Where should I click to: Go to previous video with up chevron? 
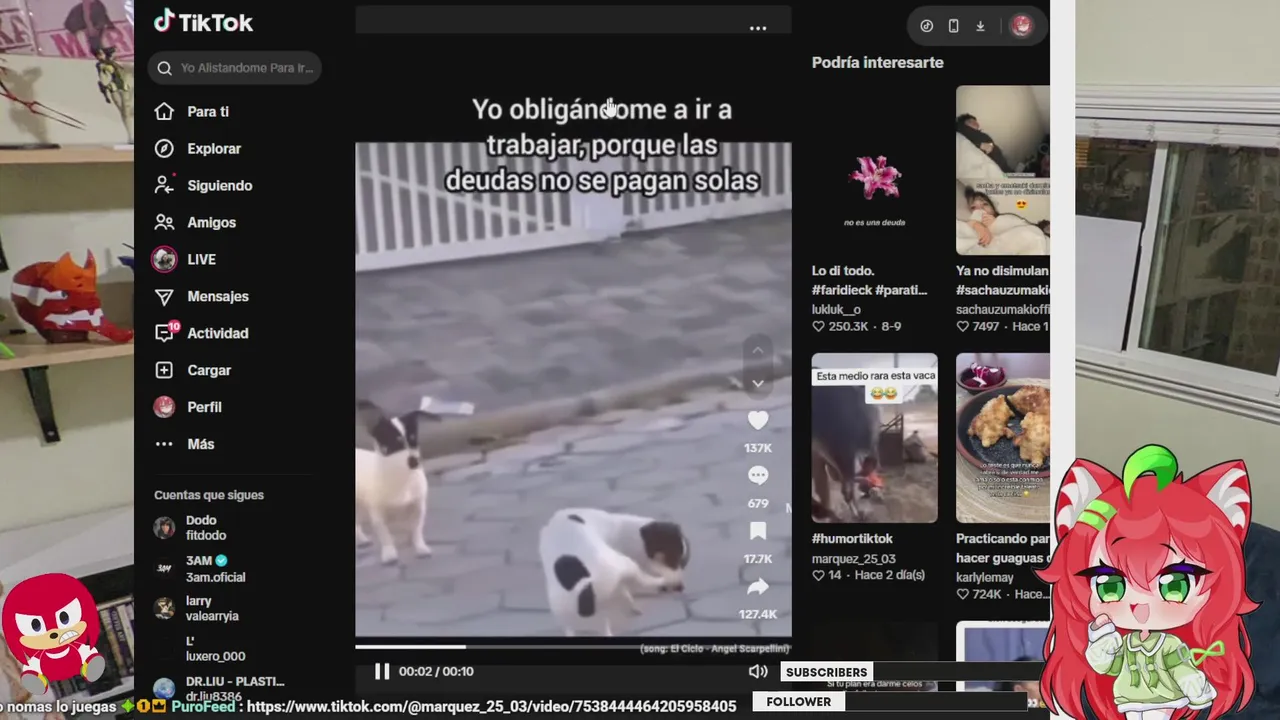tap(758, 350)
